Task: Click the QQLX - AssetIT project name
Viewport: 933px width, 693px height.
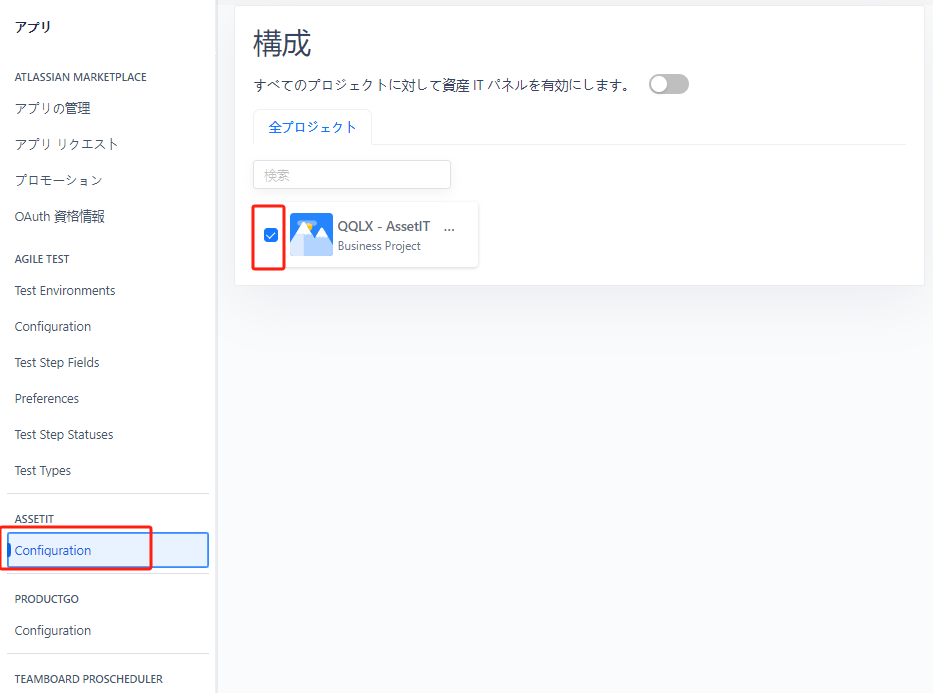Action: click(x=383, y=227)
